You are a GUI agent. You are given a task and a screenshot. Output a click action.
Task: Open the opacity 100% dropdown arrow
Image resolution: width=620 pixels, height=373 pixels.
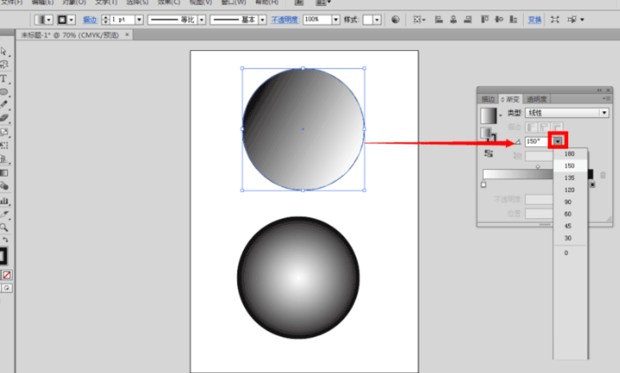tap(336, 19)
